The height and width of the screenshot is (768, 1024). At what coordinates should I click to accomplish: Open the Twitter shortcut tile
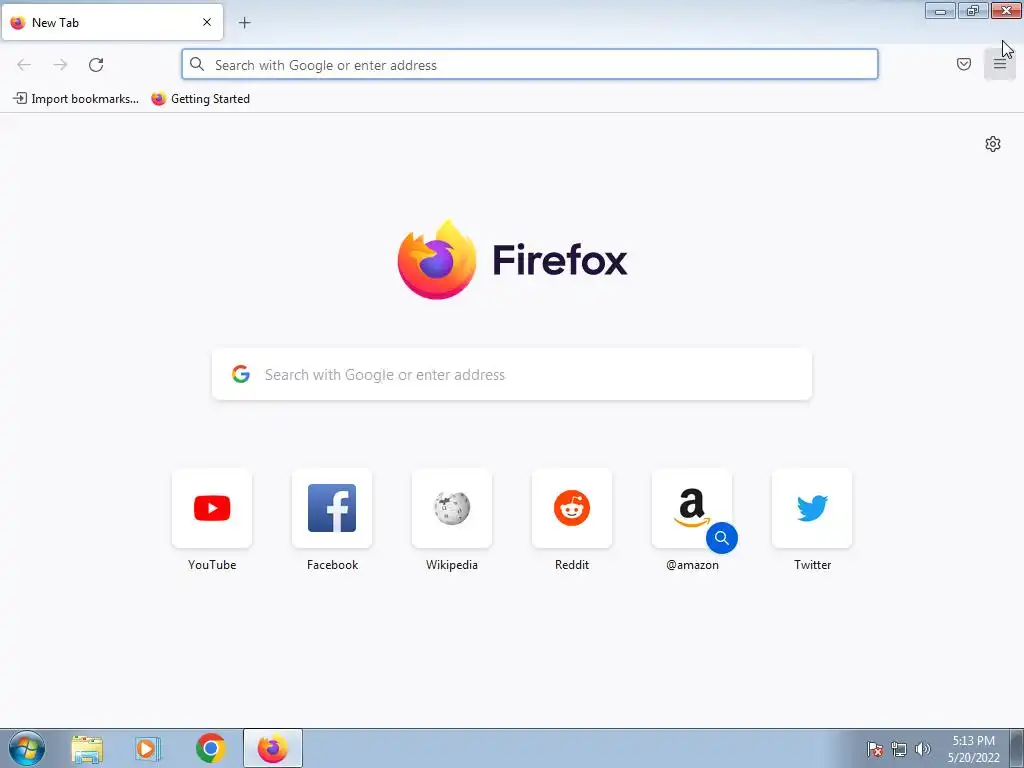(x=812, y=508)
